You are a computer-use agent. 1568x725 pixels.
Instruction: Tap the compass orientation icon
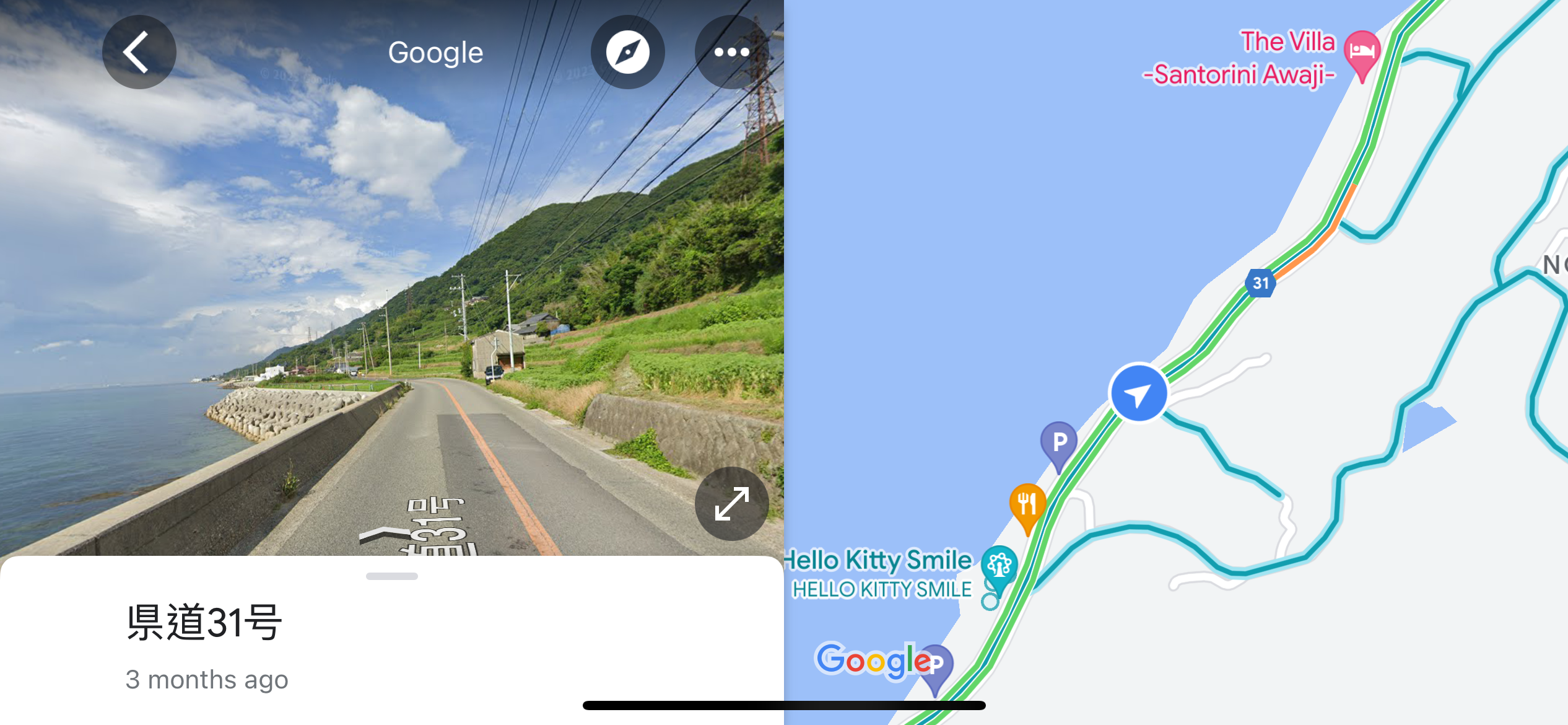(627, 52)
